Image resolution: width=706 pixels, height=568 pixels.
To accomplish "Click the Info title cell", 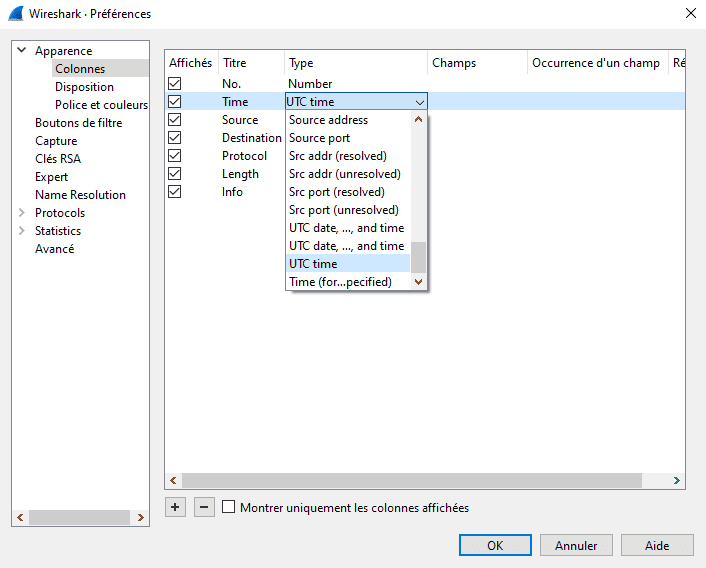I will click(232, 192).
